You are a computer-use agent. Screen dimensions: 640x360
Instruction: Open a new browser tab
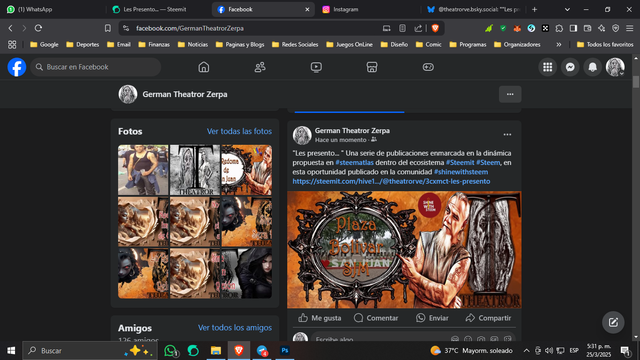click(534, 9)
